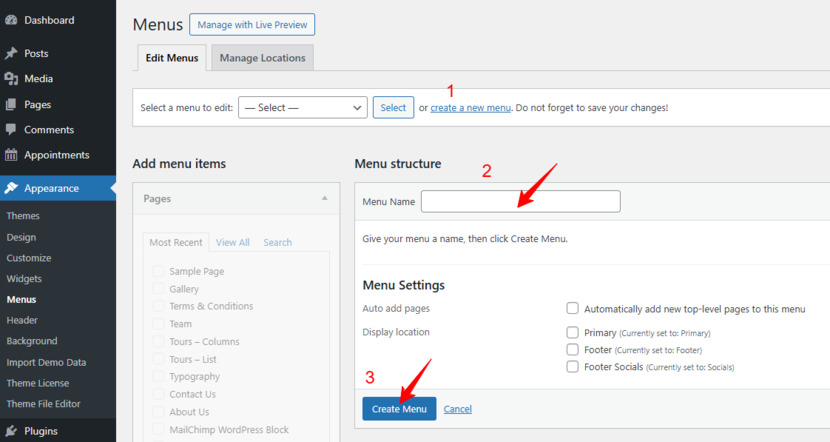
Task: Click the Menu Name text field
Action: 520,202
